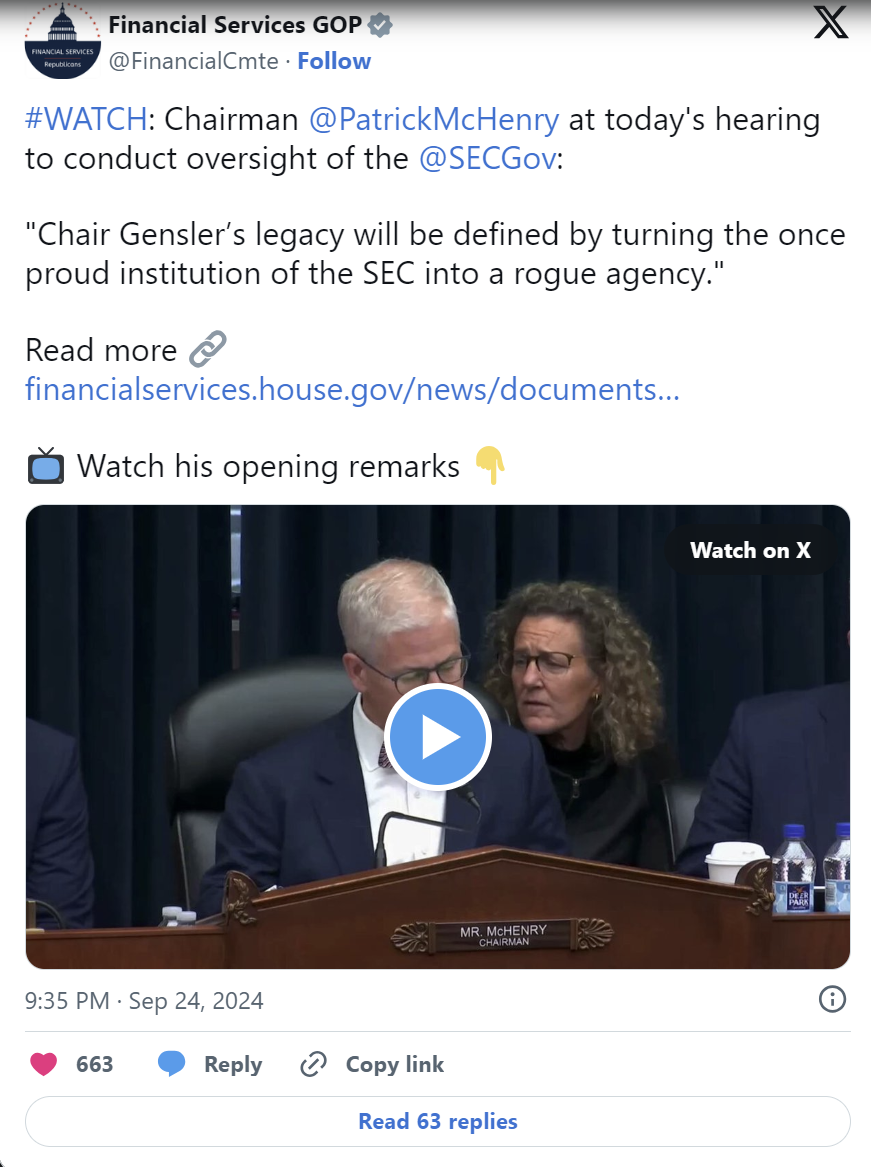
Task: Open financialservices.house.gov documents link
Action: pos(353,389)
